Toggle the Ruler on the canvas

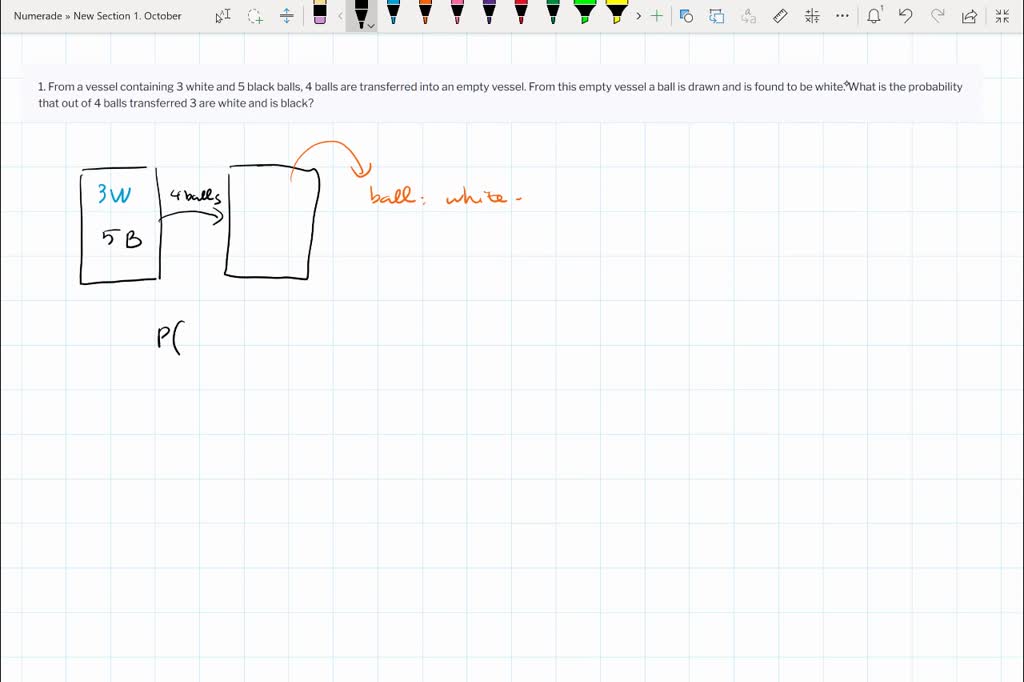click(781, 16)
